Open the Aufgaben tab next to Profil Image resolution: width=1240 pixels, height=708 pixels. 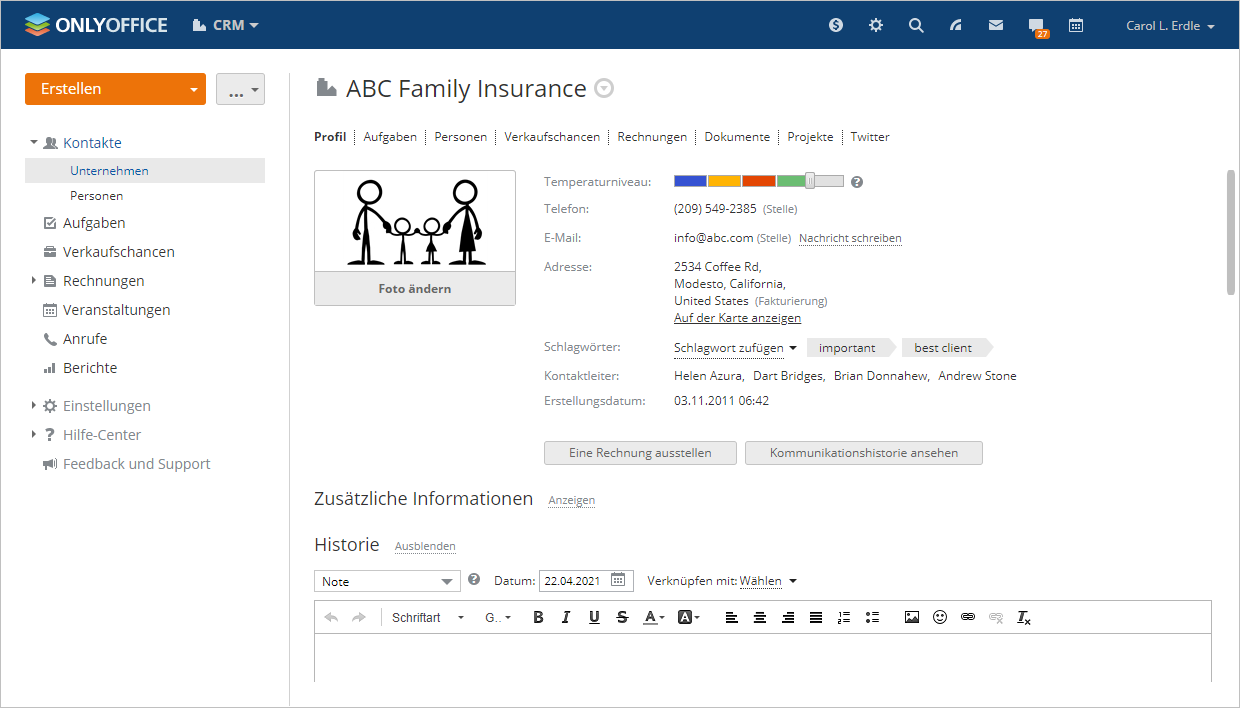(x=390, y=137)
